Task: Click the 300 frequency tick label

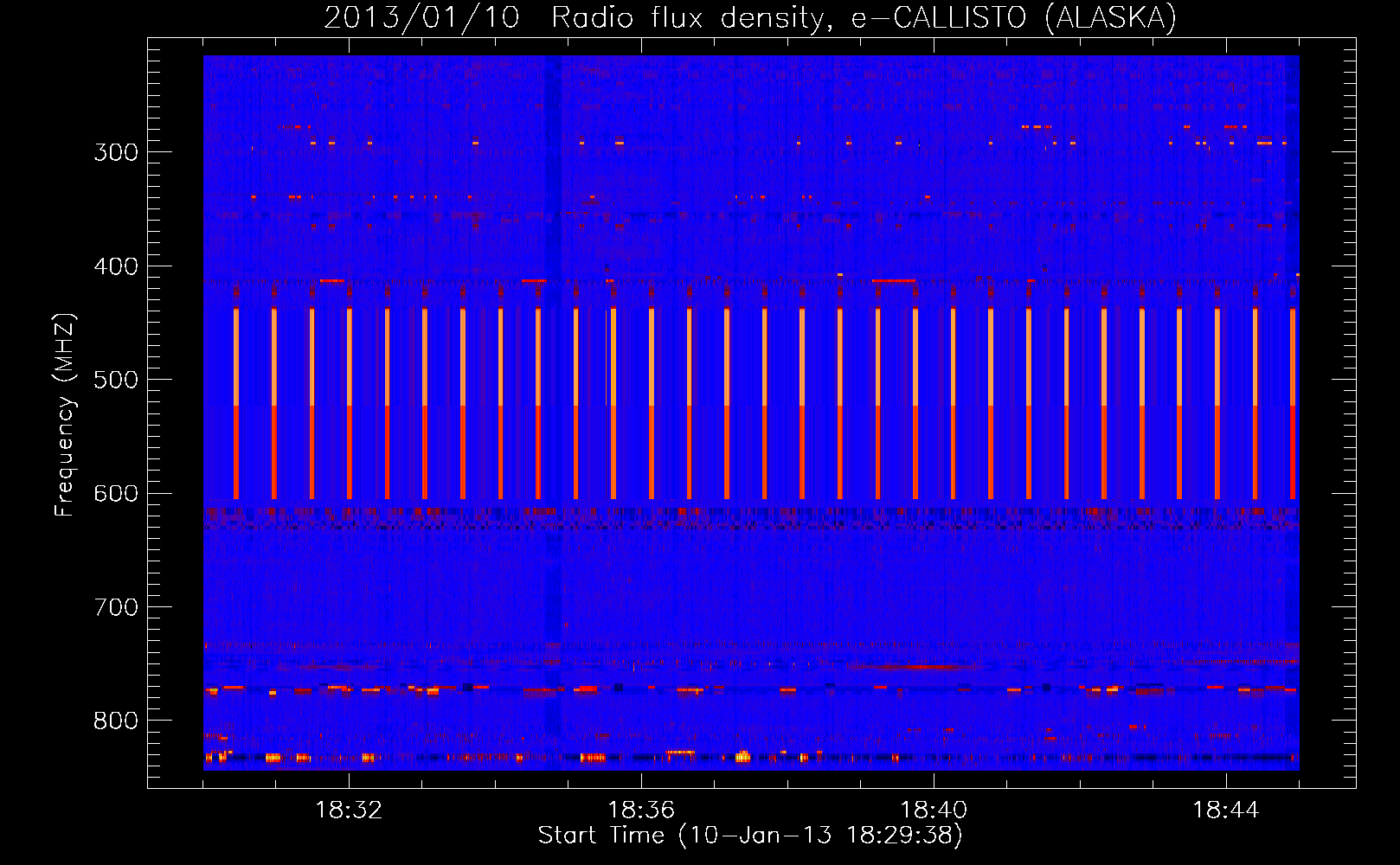Action: click(x=116, y=152)
